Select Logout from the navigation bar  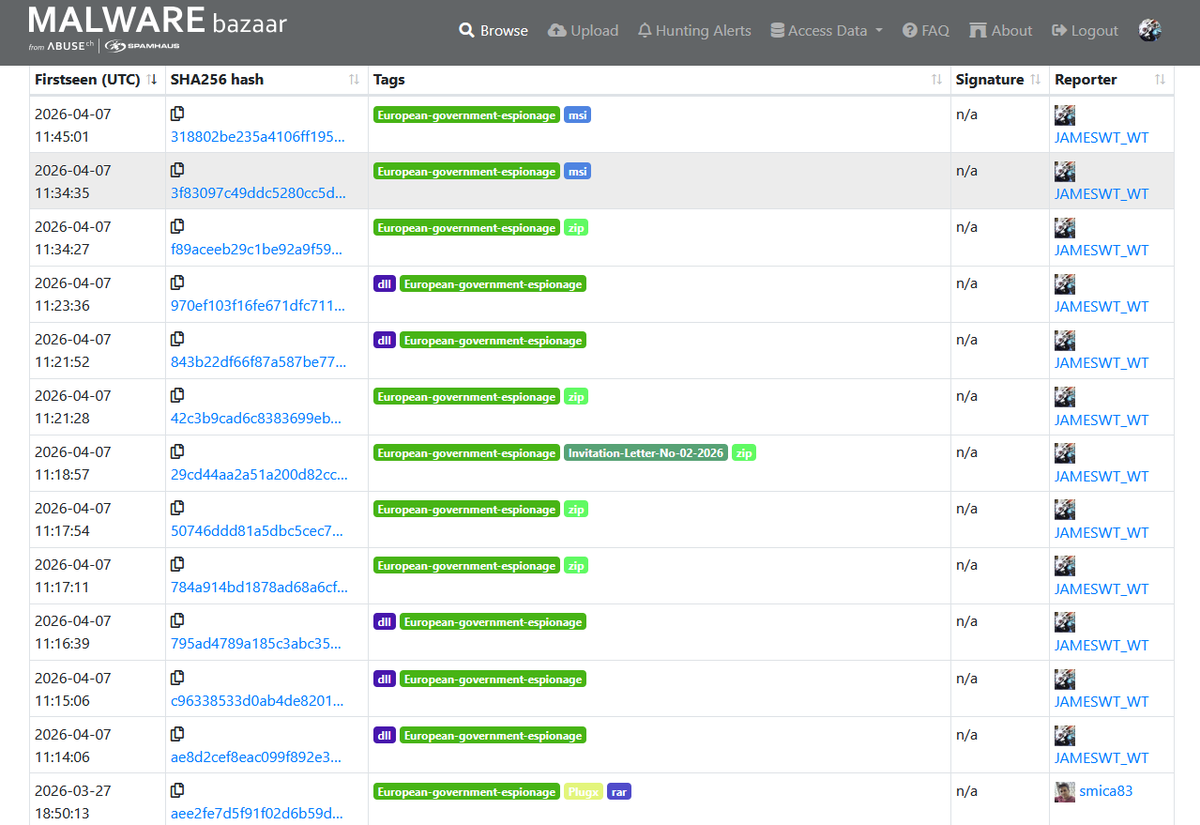tap(1084, 30)
